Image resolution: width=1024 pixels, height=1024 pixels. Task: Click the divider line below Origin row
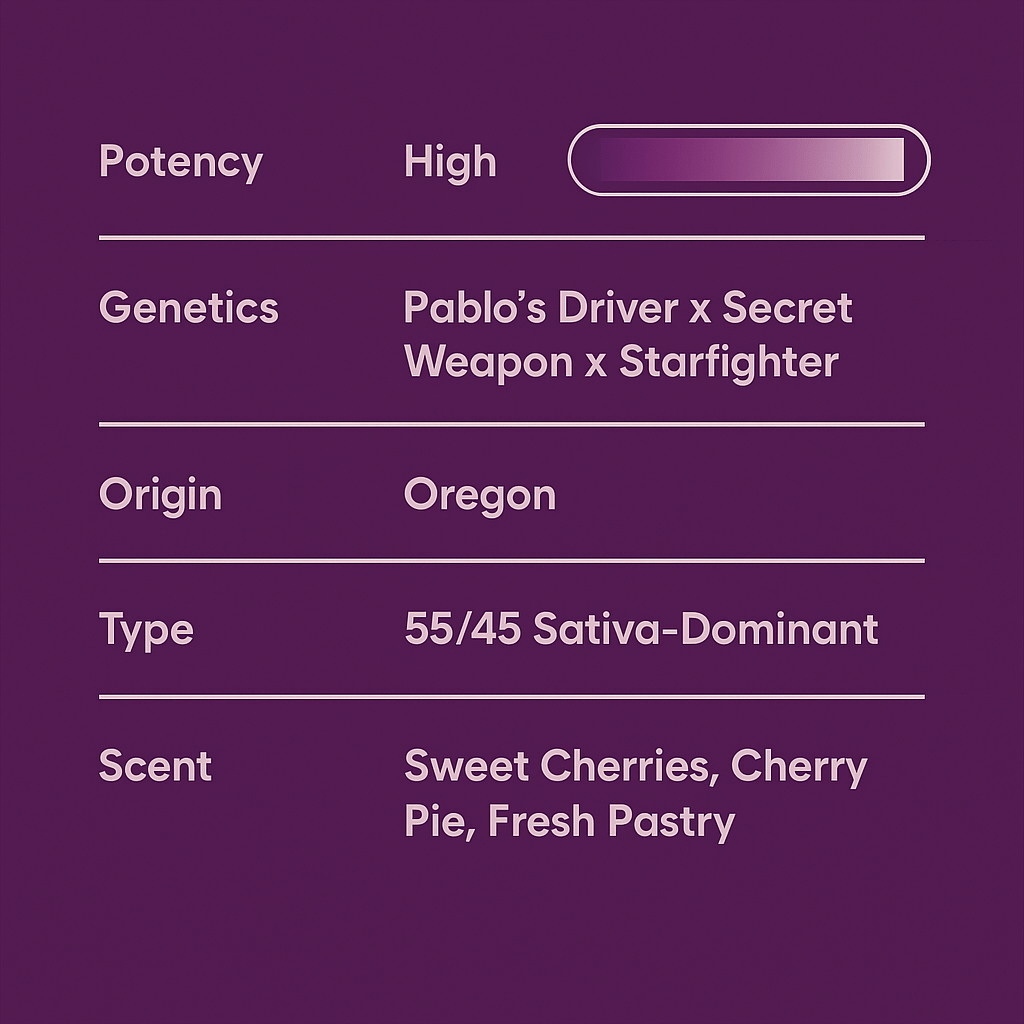[x=512, y=561]
